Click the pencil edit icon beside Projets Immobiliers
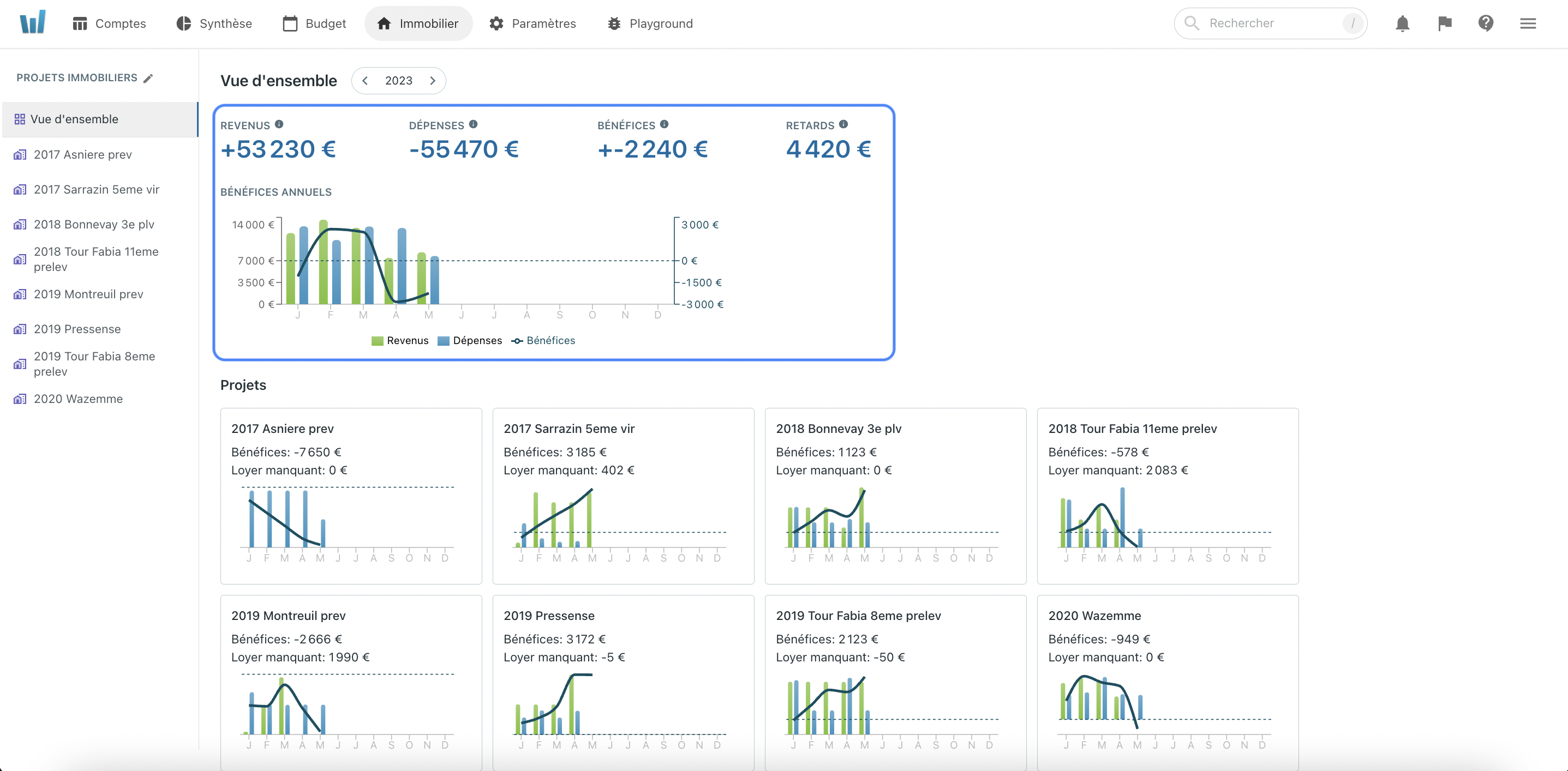Screen dimensions: 1568x771 [x=148, y=78]
